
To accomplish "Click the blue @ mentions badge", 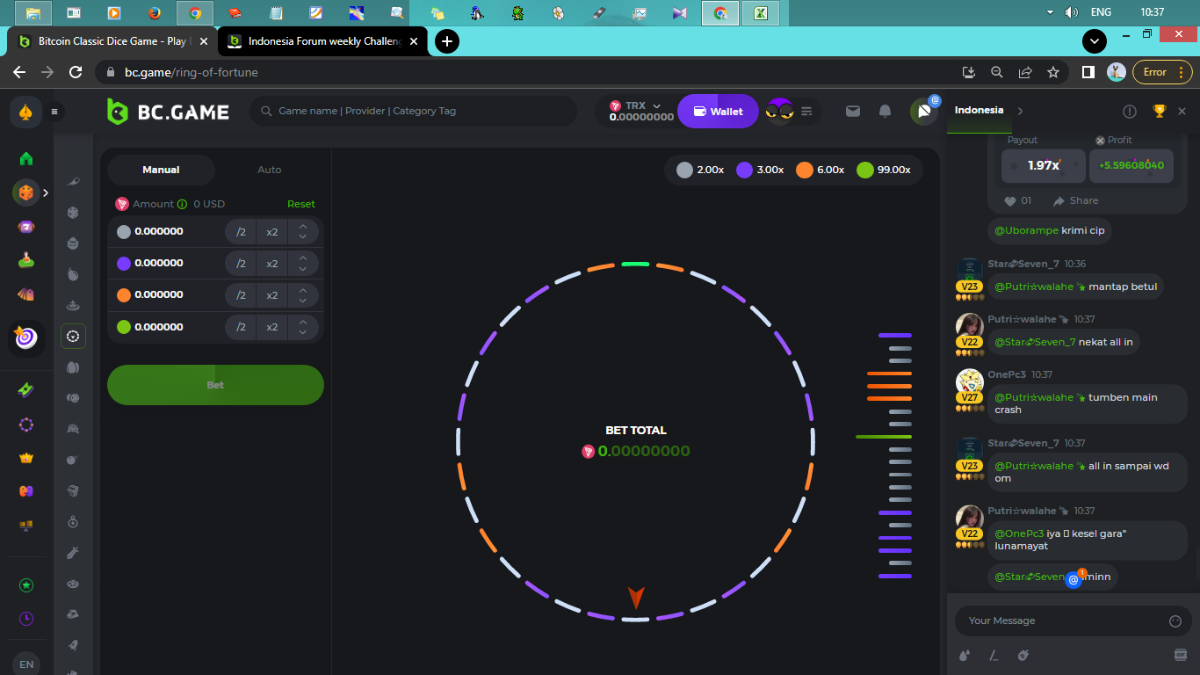I will point(1073,579).
